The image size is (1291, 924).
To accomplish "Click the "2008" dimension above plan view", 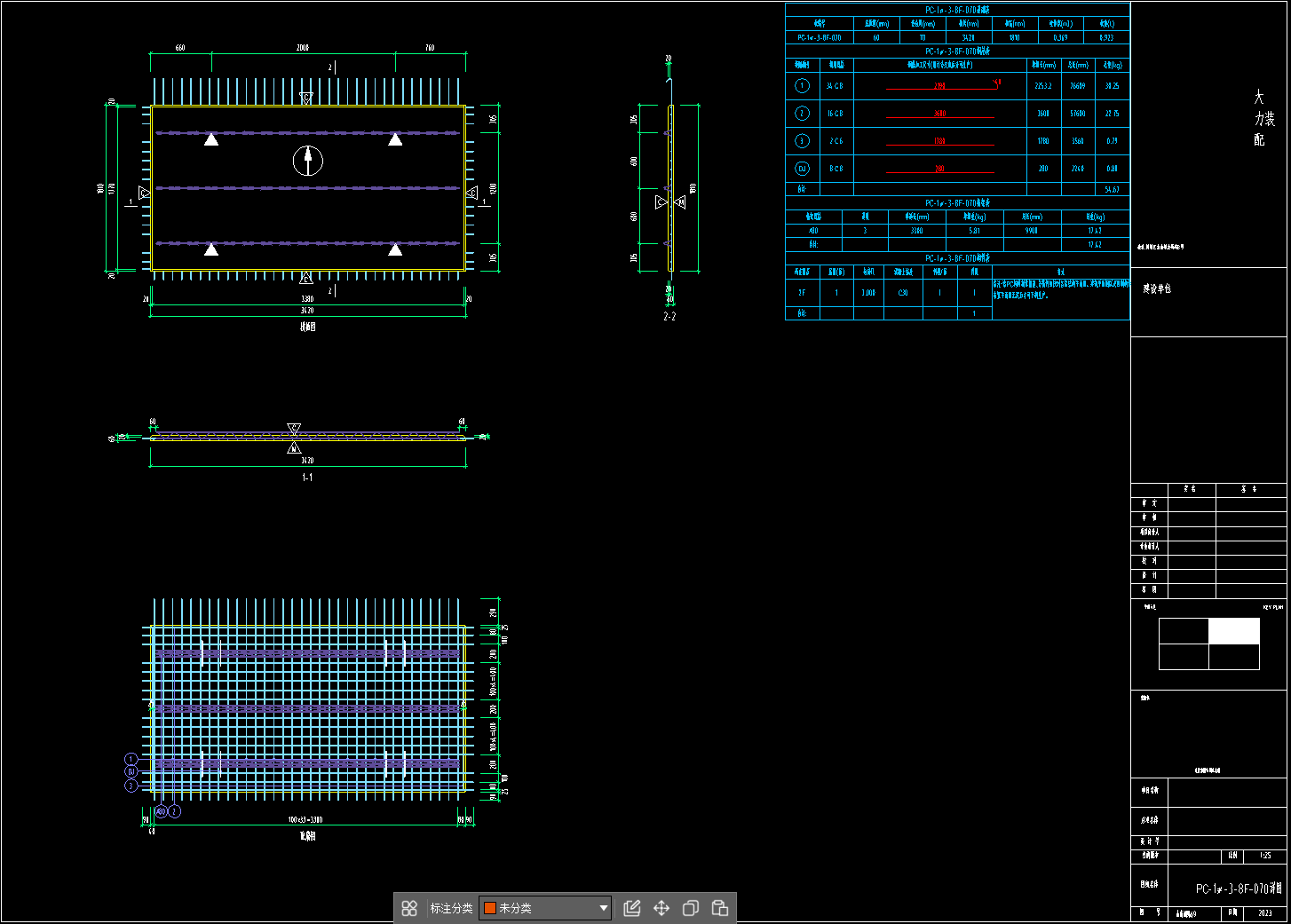I will point(303,48).
